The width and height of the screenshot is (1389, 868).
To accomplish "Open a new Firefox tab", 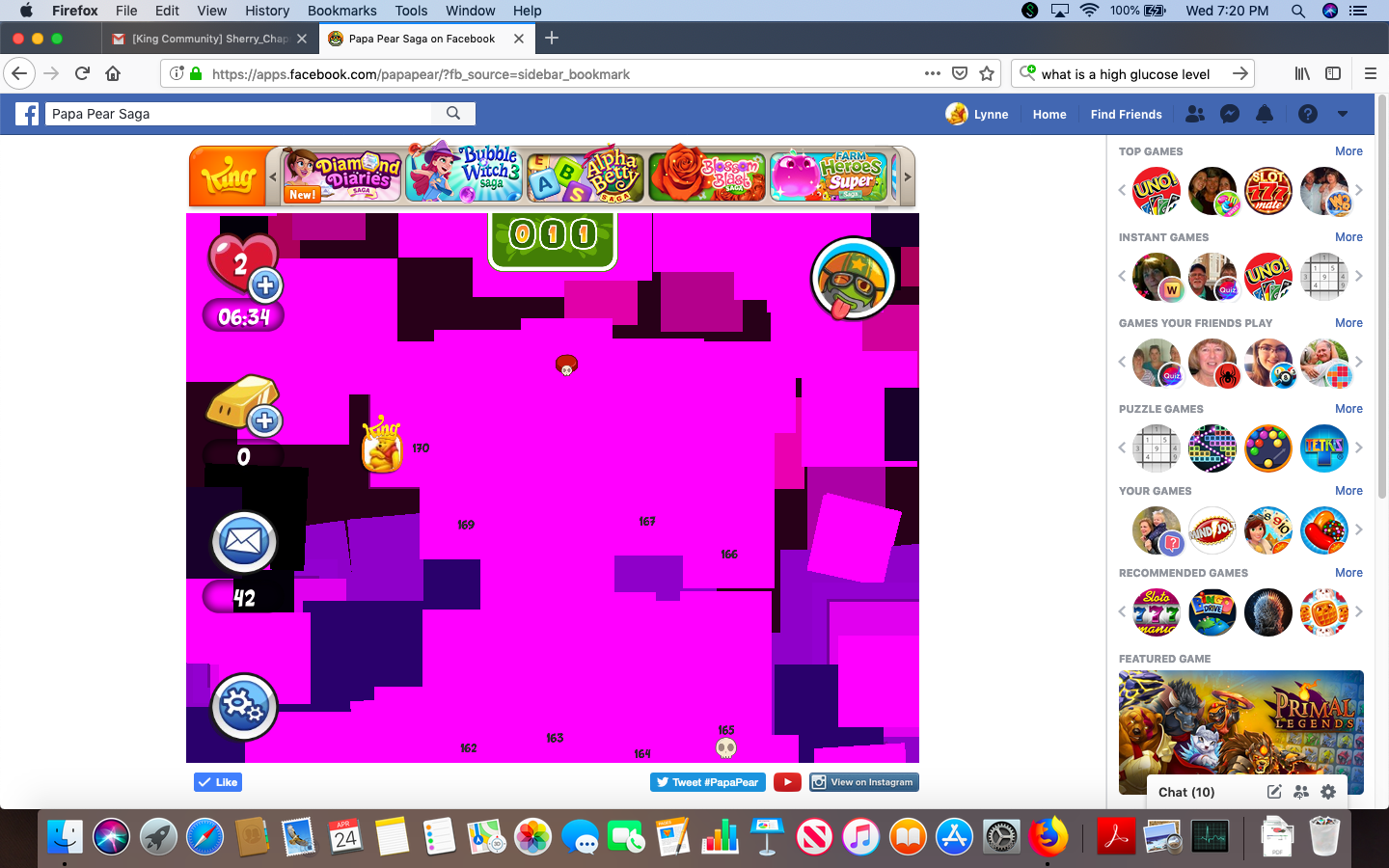I will click(x=552, y=39).
